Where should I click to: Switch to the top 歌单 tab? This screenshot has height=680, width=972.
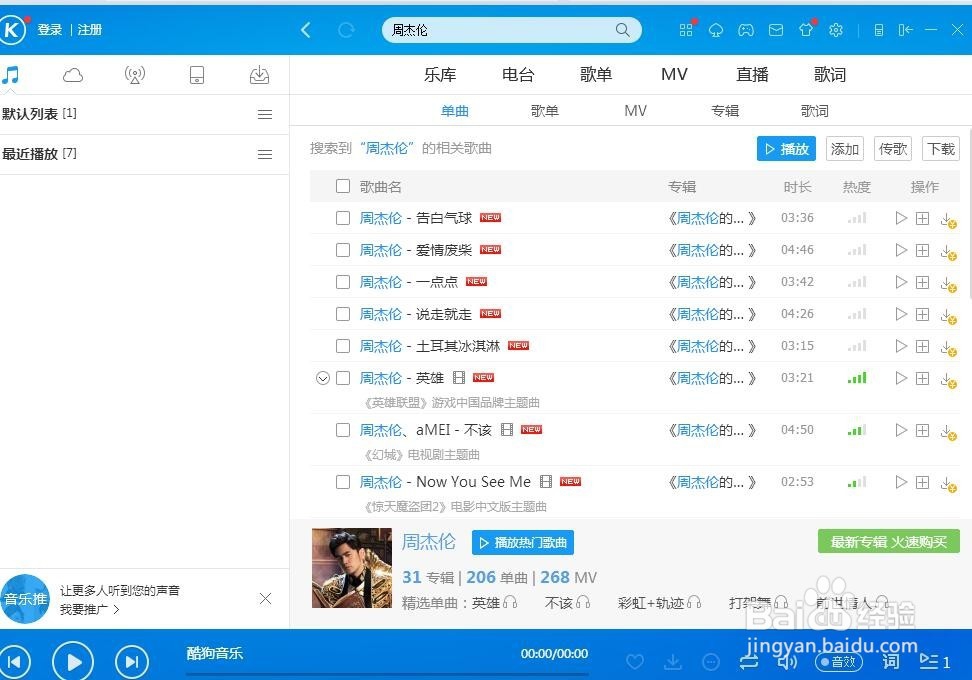[596, 75]
